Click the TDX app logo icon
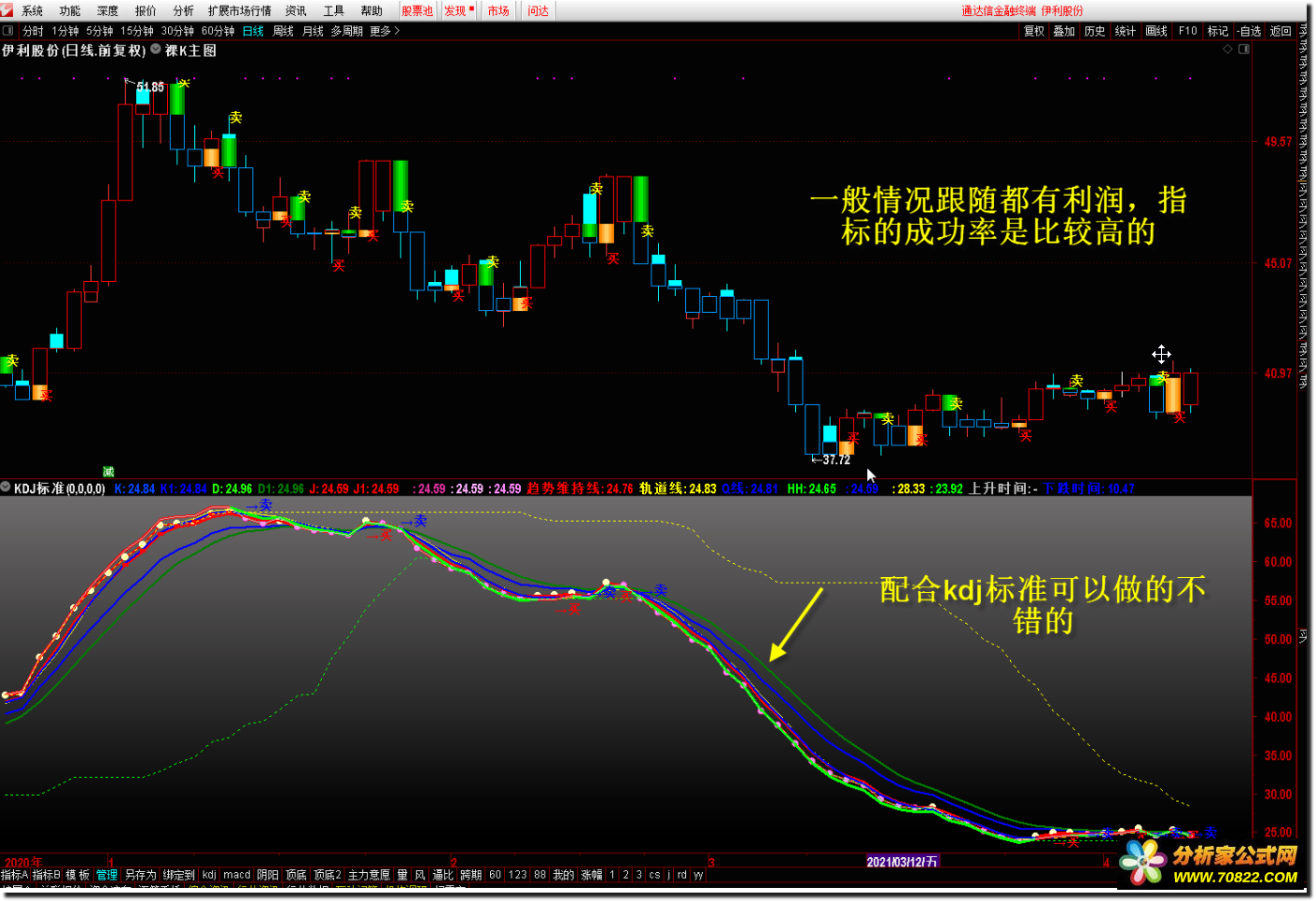The width and height of the screenshot is (1316, 901). [x=7, y=10]
